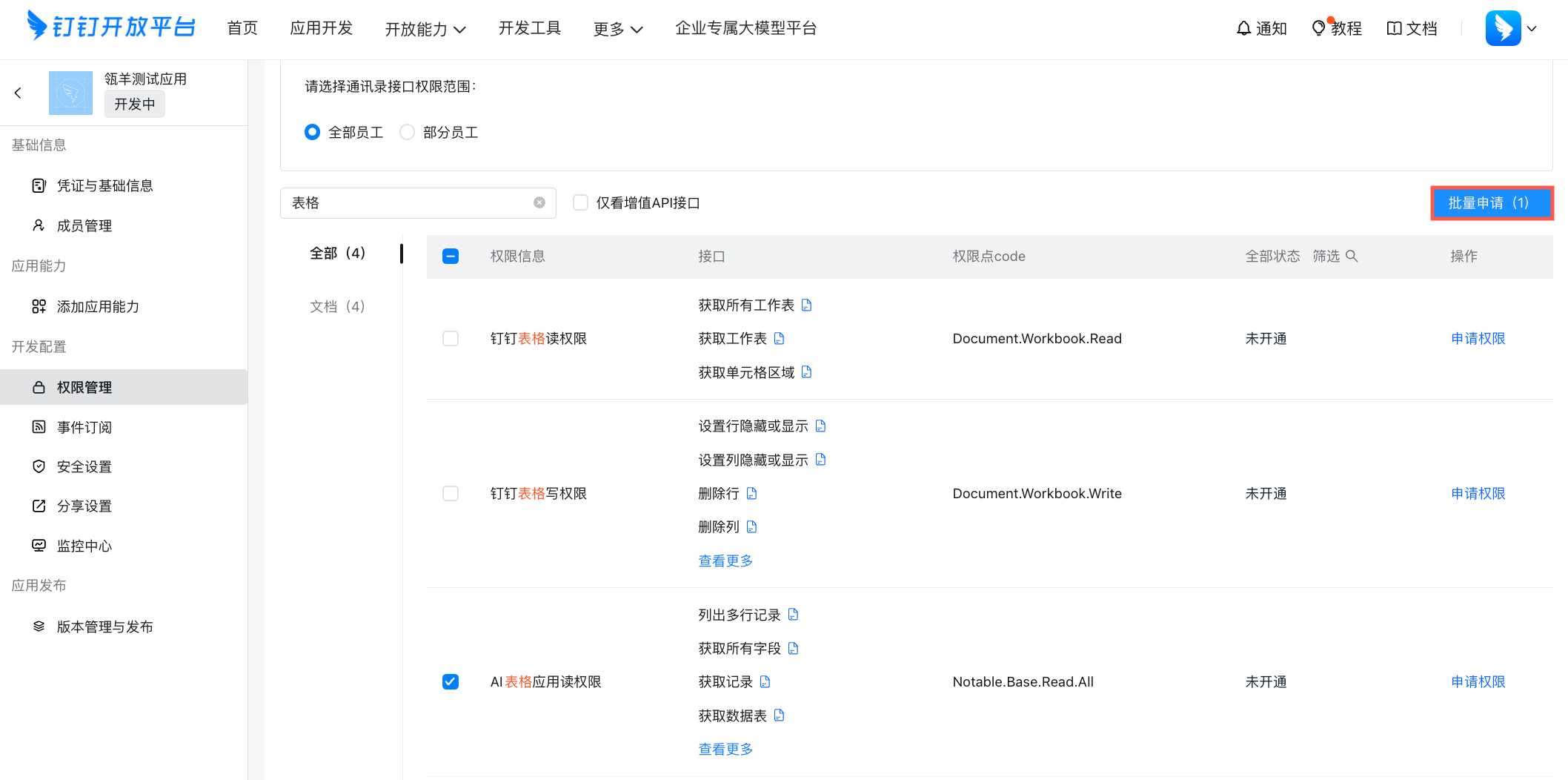Open the account dropdown arrow
Viewport: 1568px width, 780px height.
(1532, 29)
